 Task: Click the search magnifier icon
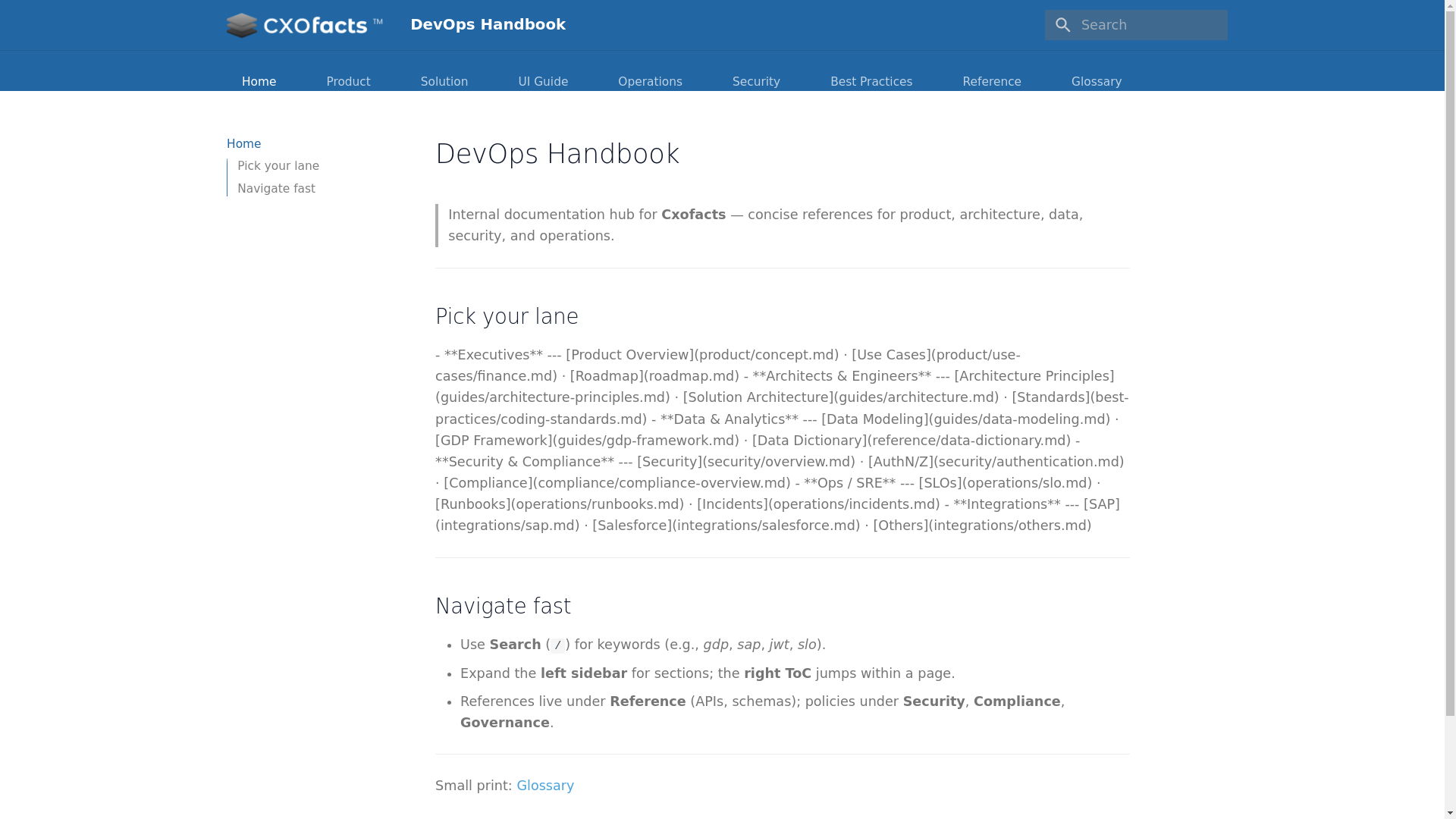click(x=1062, y=25)
